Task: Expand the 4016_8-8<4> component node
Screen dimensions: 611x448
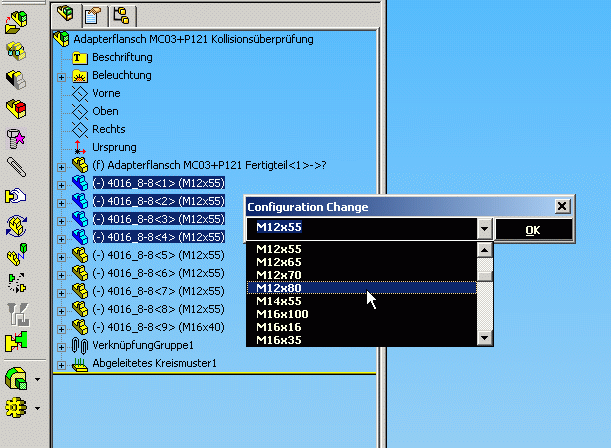Action: pyautogui.click(x=61, y=239)
